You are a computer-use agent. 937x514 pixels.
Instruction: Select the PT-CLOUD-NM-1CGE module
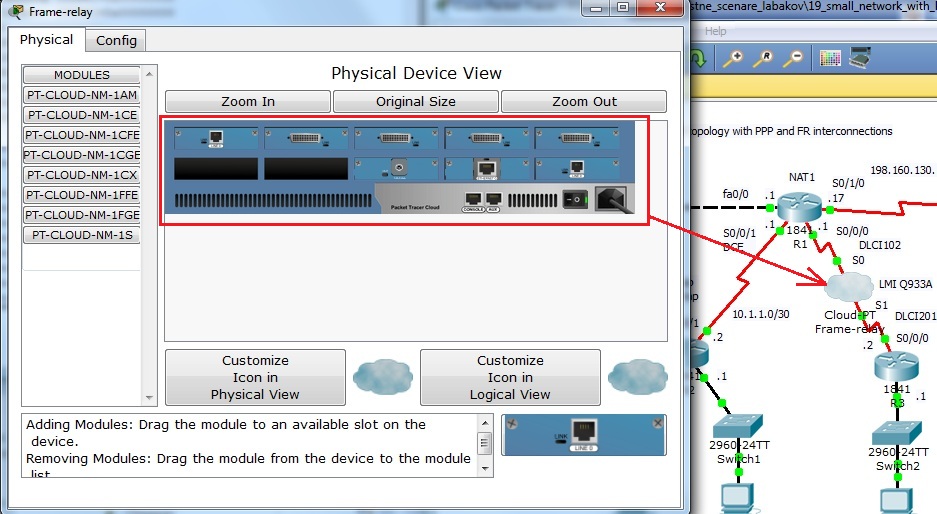(82, 155)
